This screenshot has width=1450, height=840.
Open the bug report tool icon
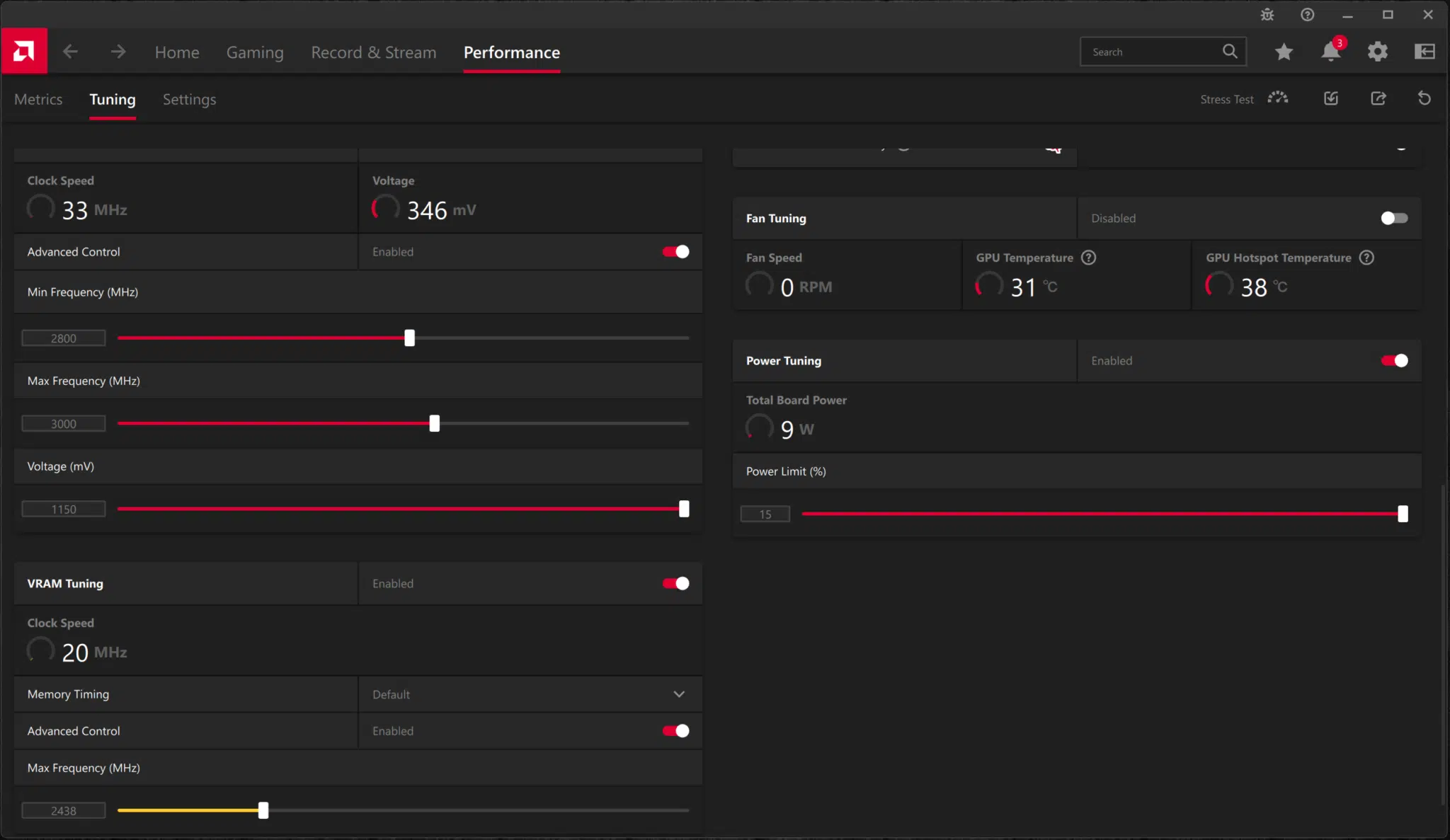pos(1267,15)
